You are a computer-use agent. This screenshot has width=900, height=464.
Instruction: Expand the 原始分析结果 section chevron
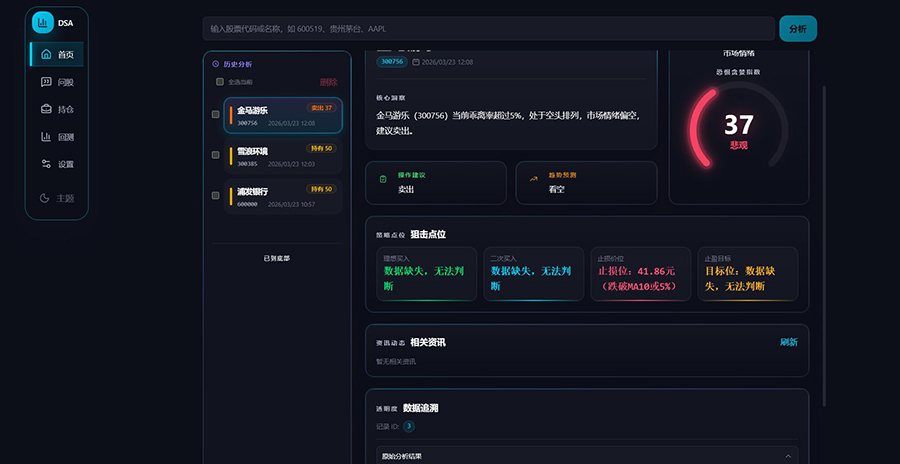pos(788,456)
